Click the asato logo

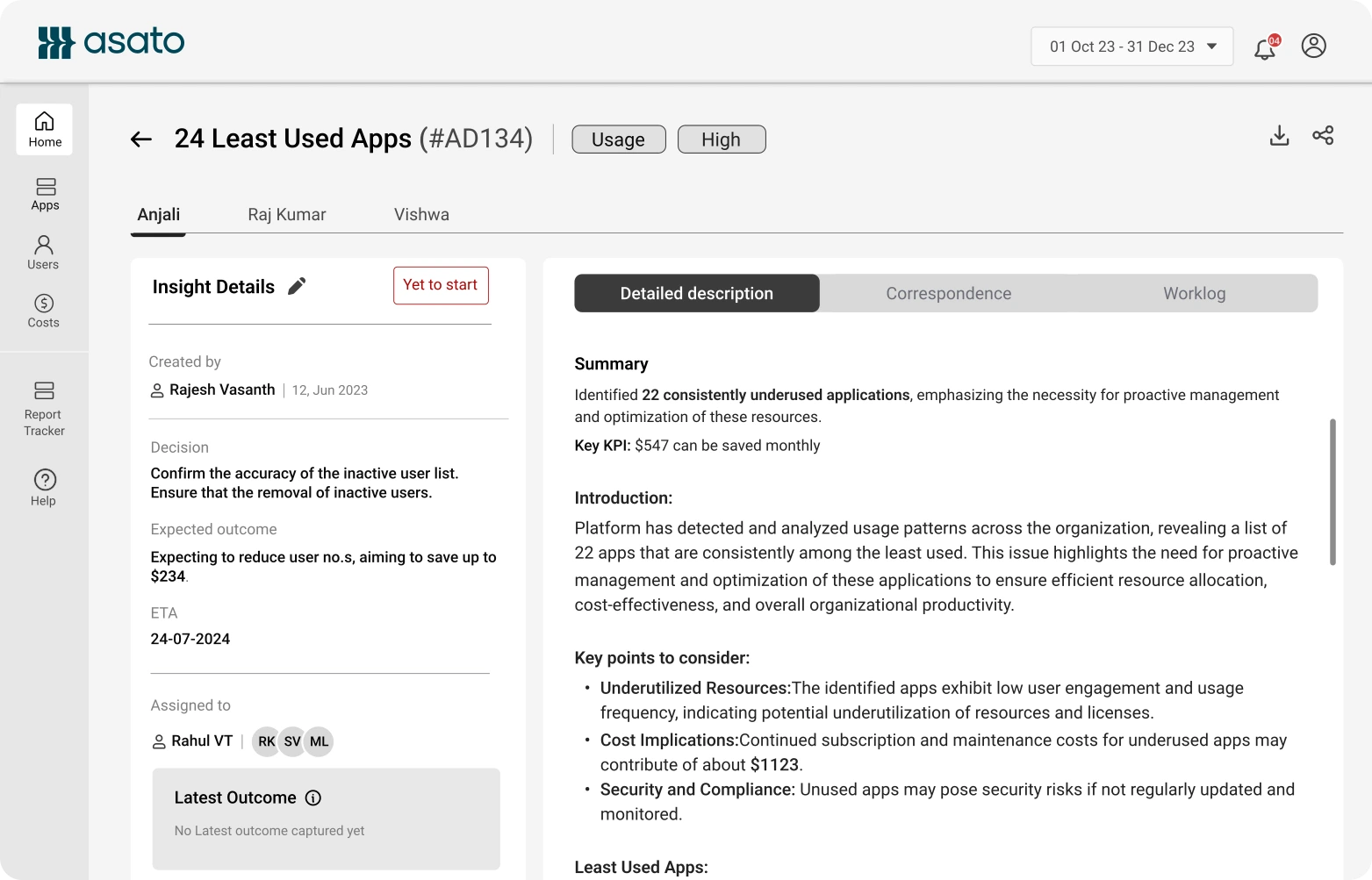click(111, 42)
